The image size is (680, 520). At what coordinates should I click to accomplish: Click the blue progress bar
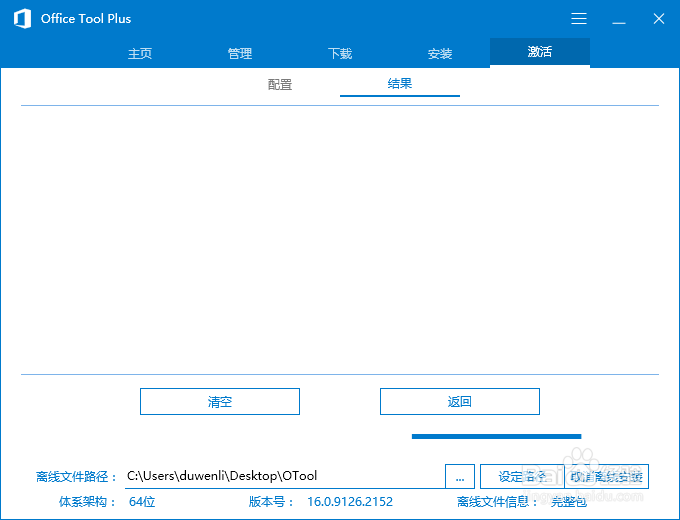497,436
